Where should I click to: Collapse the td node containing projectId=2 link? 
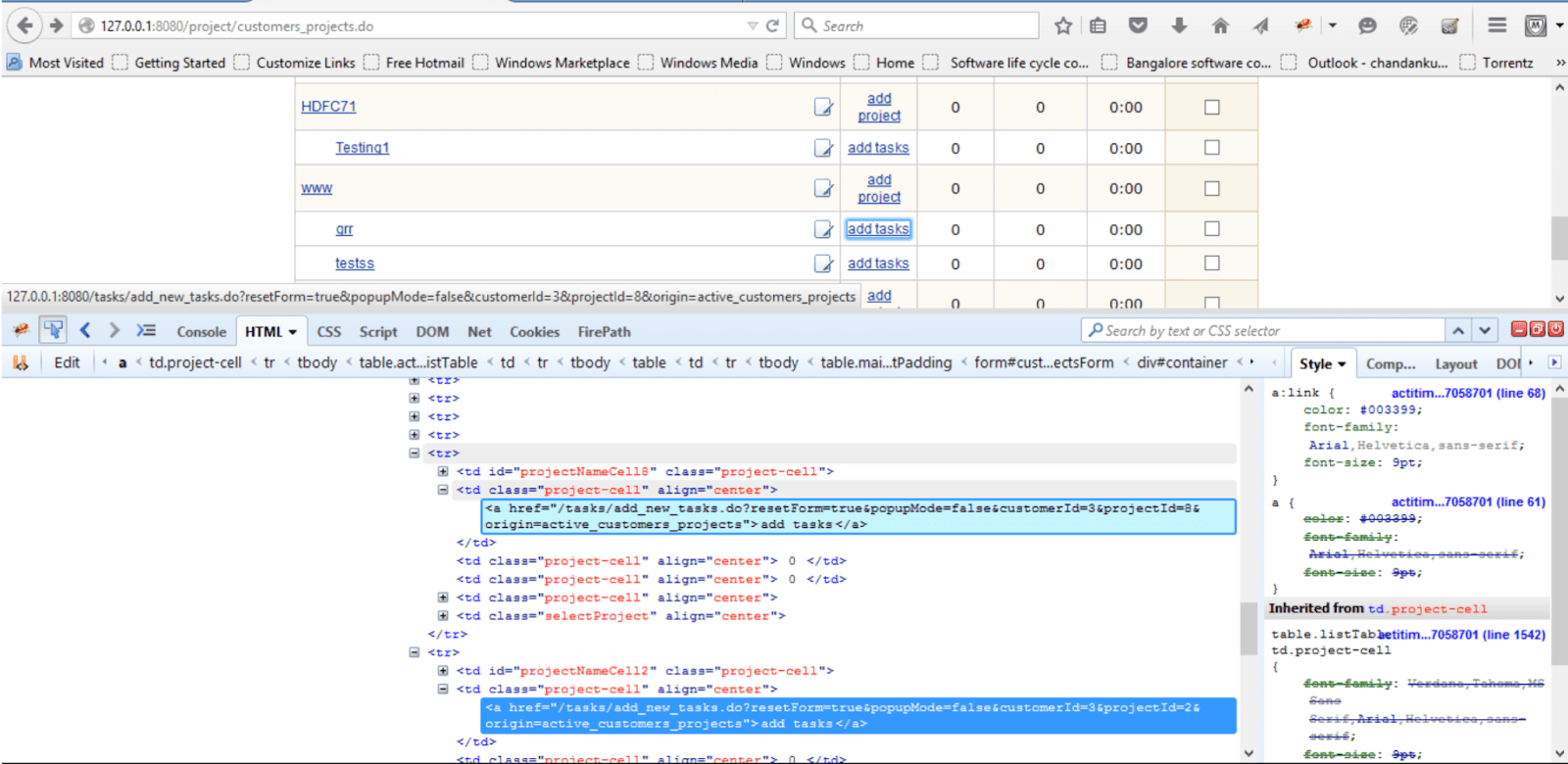click(443, 690)
